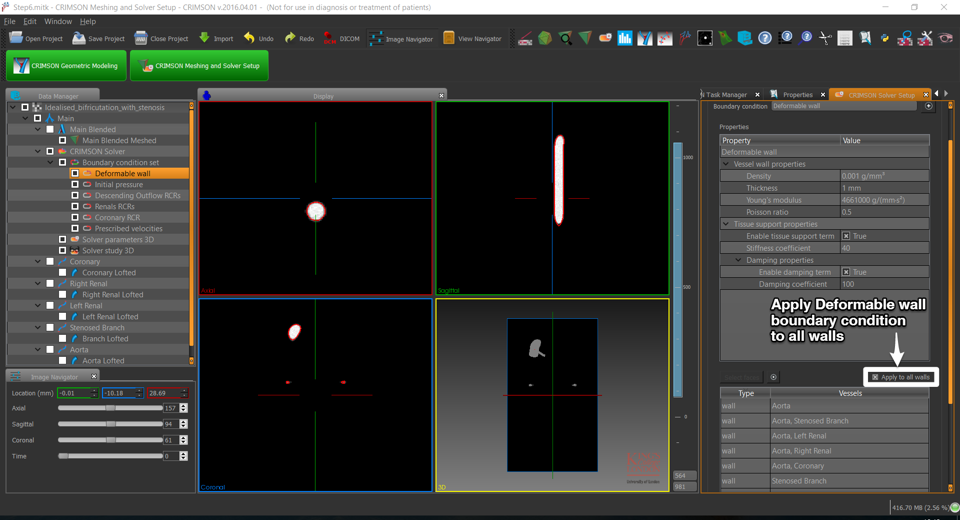Select Initial pressure in the data tree

(118, 185)
